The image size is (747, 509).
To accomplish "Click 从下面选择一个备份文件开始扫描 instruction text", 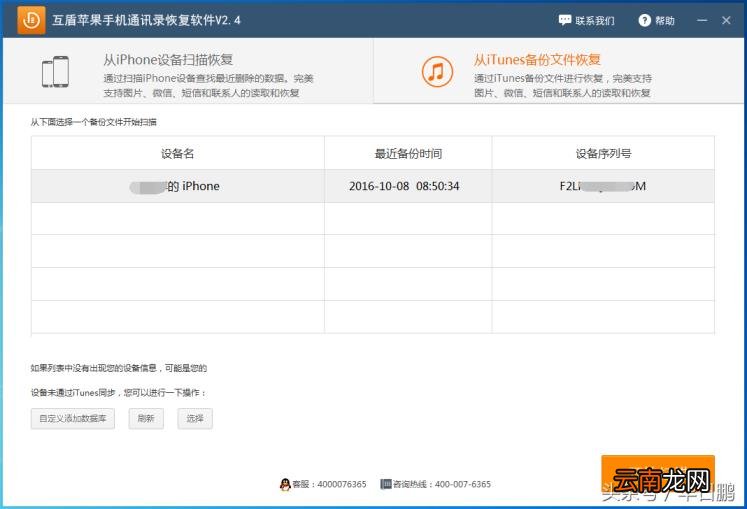I will [x=93, y=122].
